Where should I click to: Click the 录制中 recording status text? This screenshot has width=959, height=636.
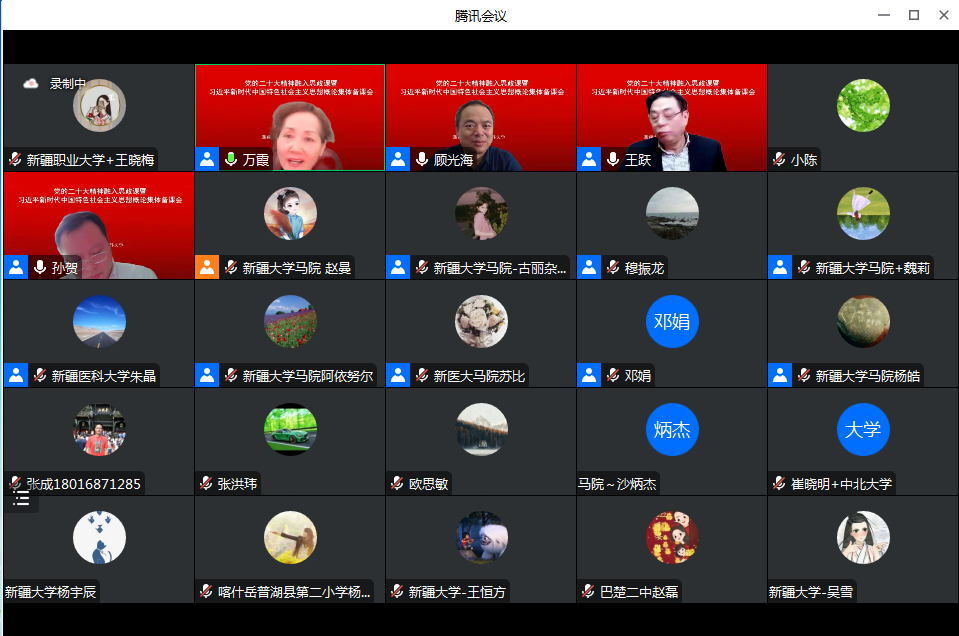pos(68,84)
